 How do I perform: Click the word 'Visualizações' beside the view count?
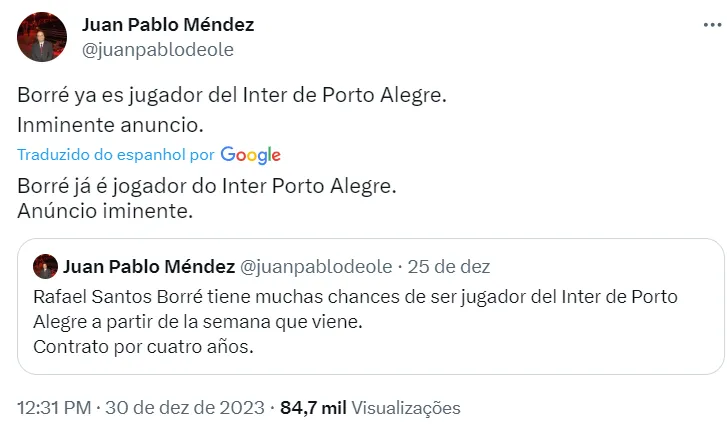pos(407,408)
